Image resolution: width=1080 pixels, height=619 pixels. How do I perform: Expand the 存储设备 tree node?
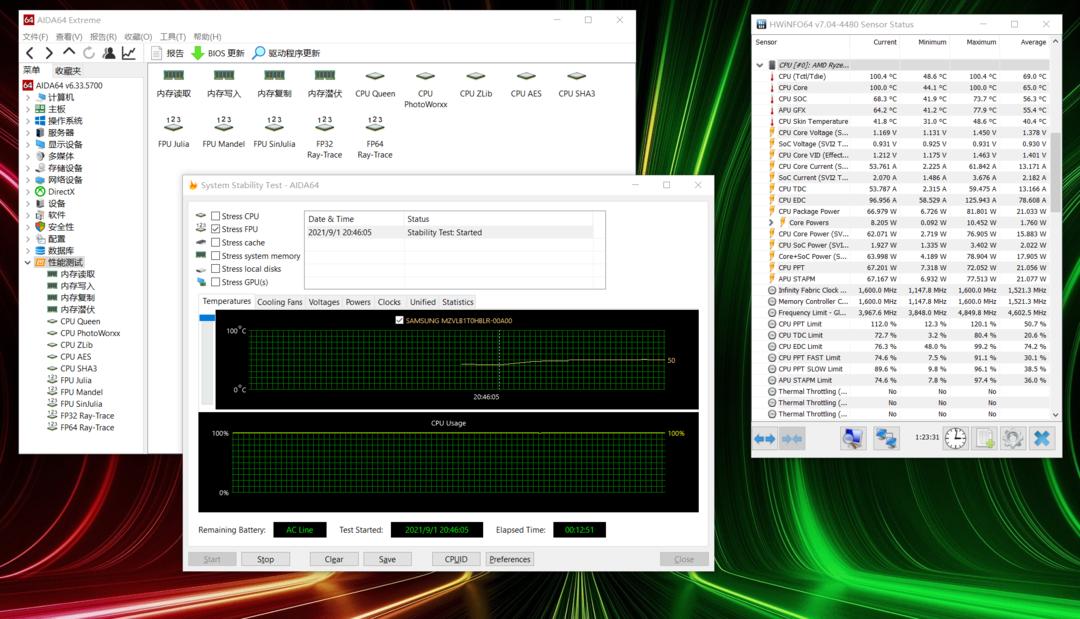point(28,168)
